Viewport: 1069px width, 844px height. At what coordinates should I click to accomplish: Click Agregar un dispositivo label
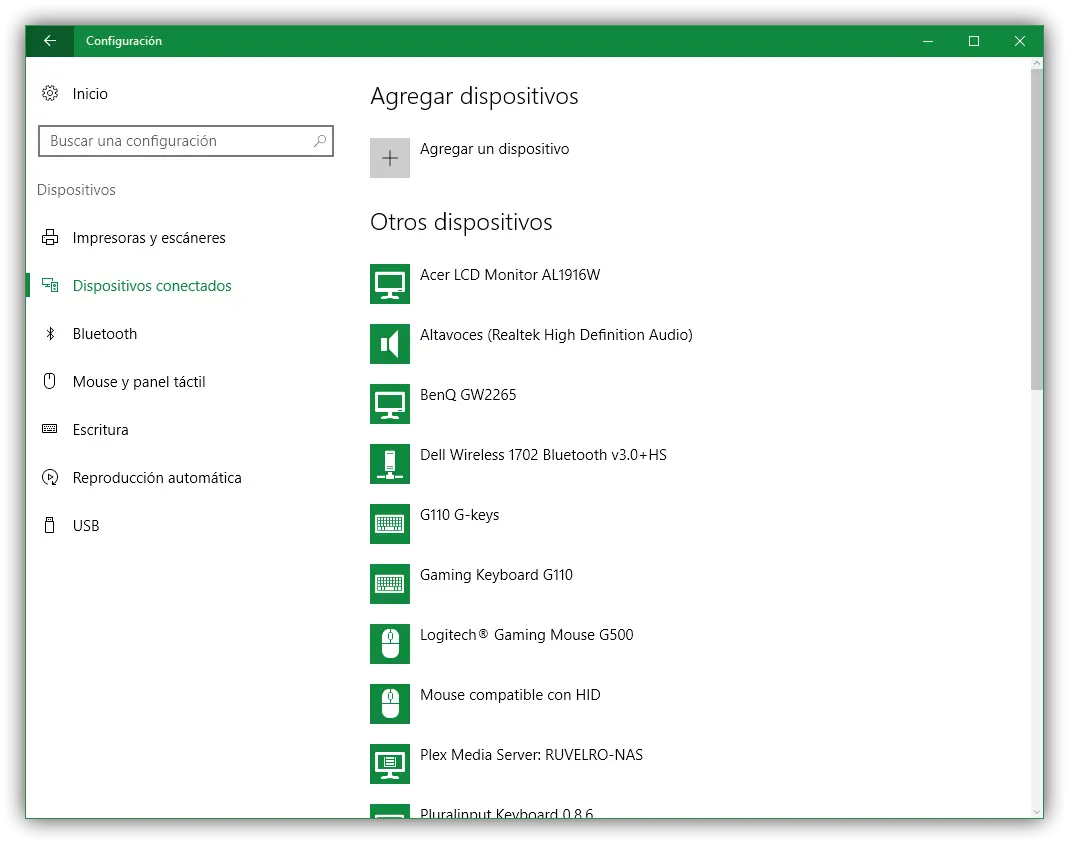click(x=494, y=149)
